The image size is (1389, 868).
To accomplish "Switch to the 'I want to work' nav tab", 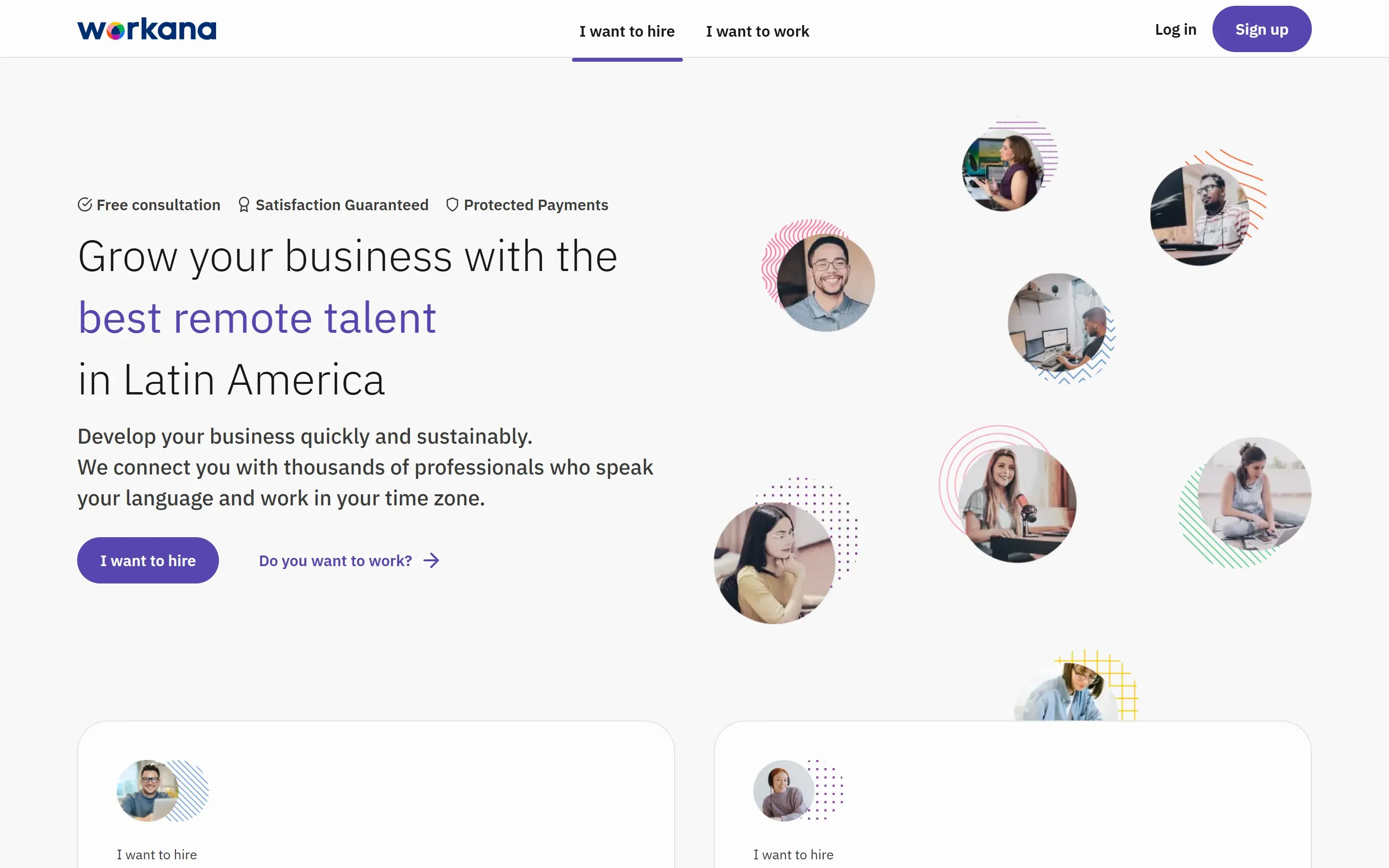I will click(757, 31).
